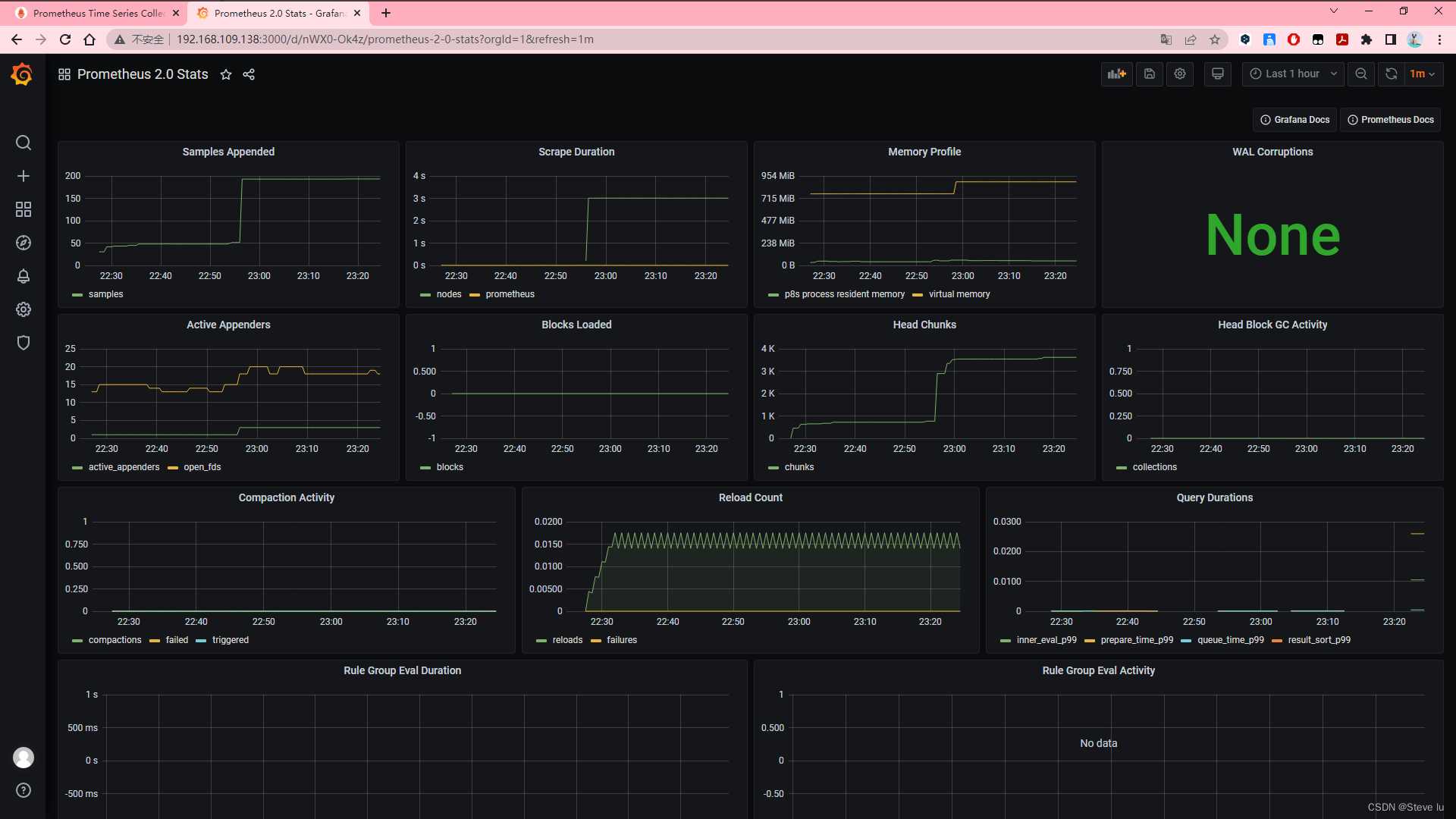The height and width of the screenshot is (819, 1456).
Task: Open the Server Admin shield icon
Action: click(24, 343)
